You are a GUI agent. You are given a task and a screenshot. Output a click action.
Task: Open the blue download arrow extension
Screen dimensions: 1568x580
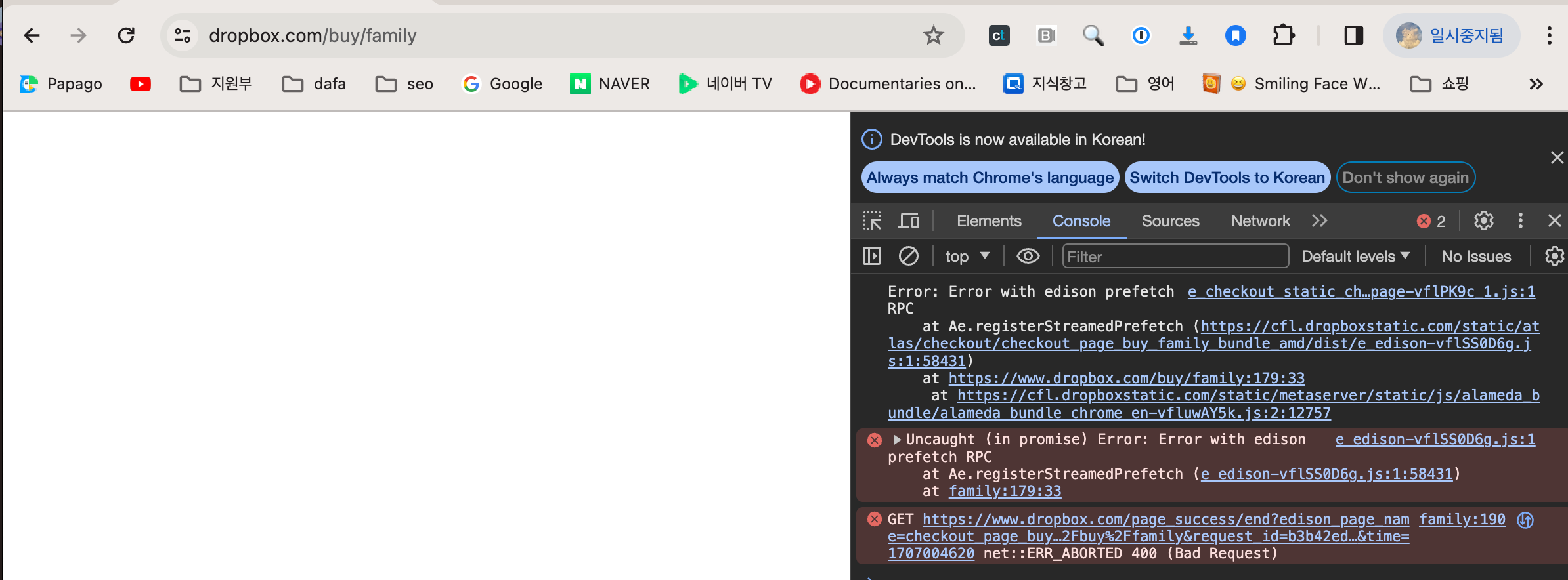click(1188, 35)
